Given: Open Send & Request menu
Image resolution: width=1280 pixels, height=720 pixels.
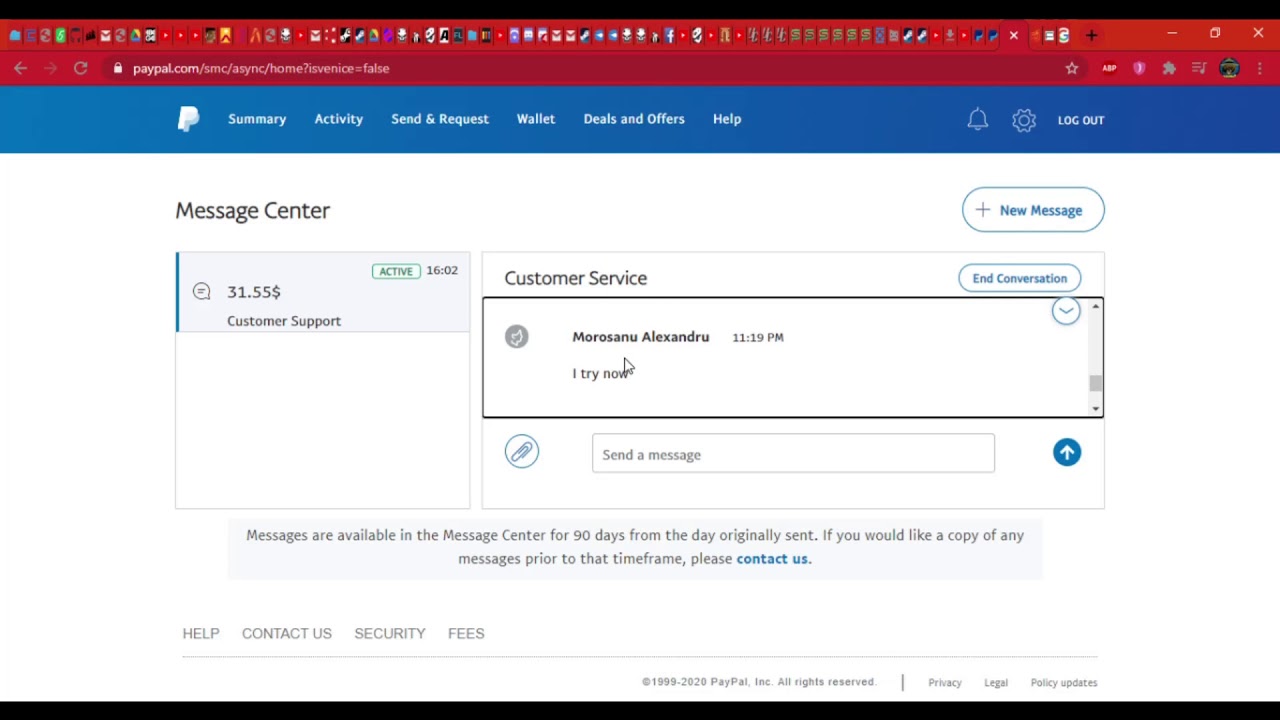Looking at the screenshot, I should (x=440, y=119).
